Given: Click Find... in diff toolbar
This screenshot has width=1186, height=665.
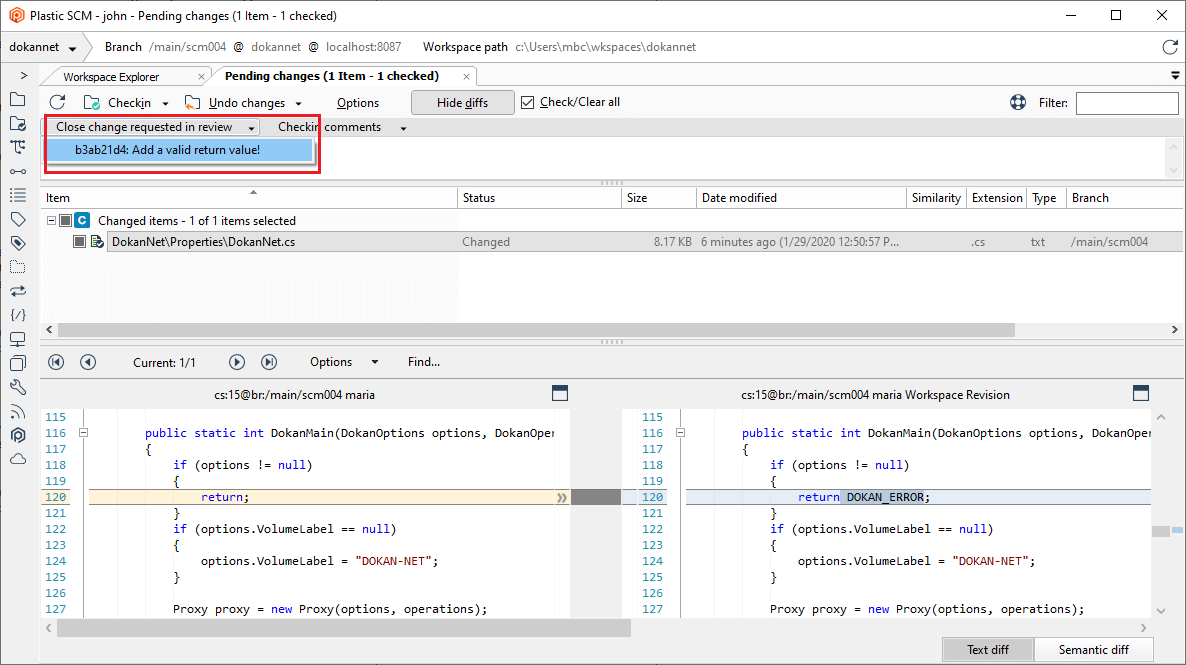Looking at the screenshot, I should [424, 362].
